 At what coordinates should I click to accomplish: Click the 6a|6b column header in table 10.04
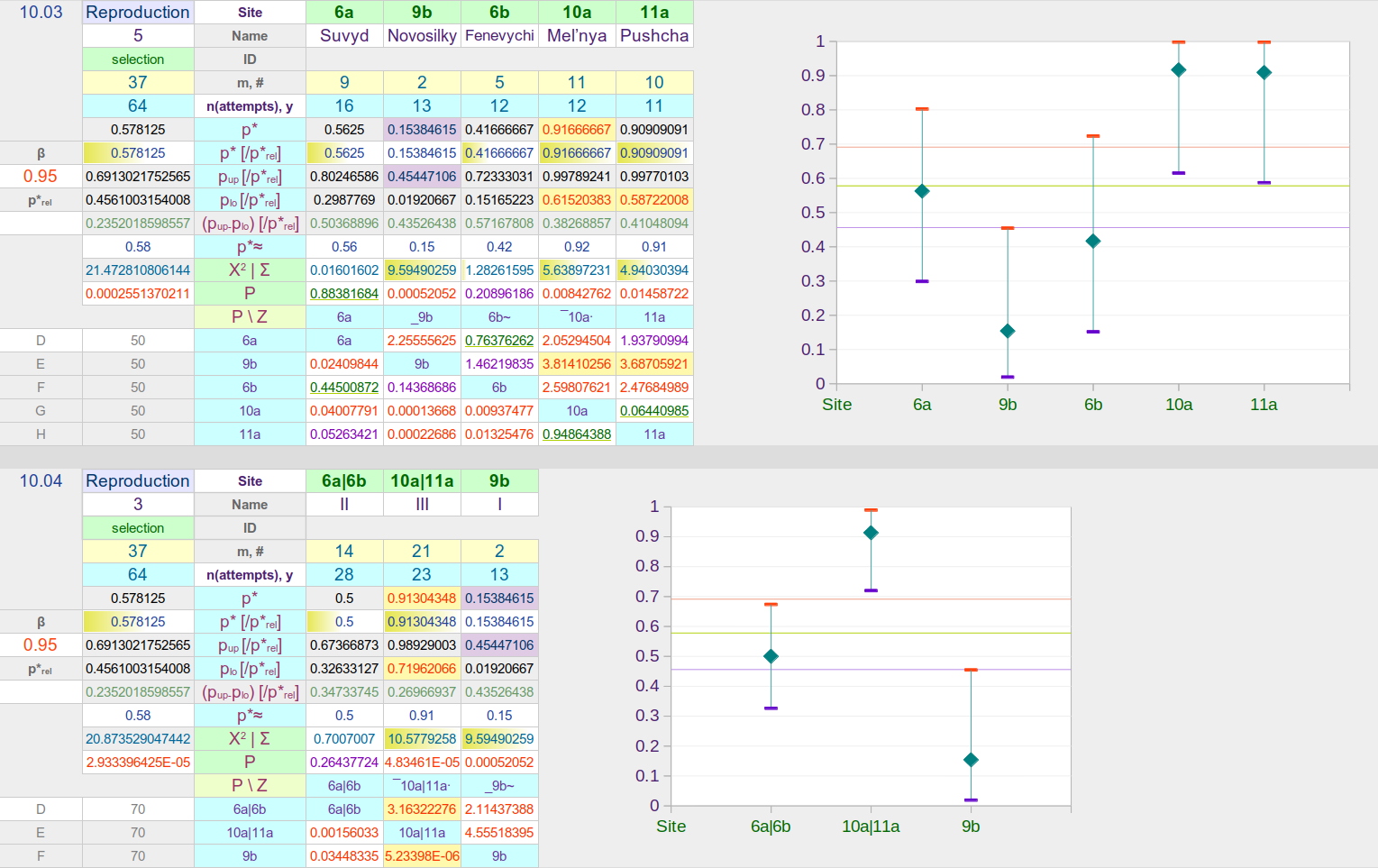point(344,481)
